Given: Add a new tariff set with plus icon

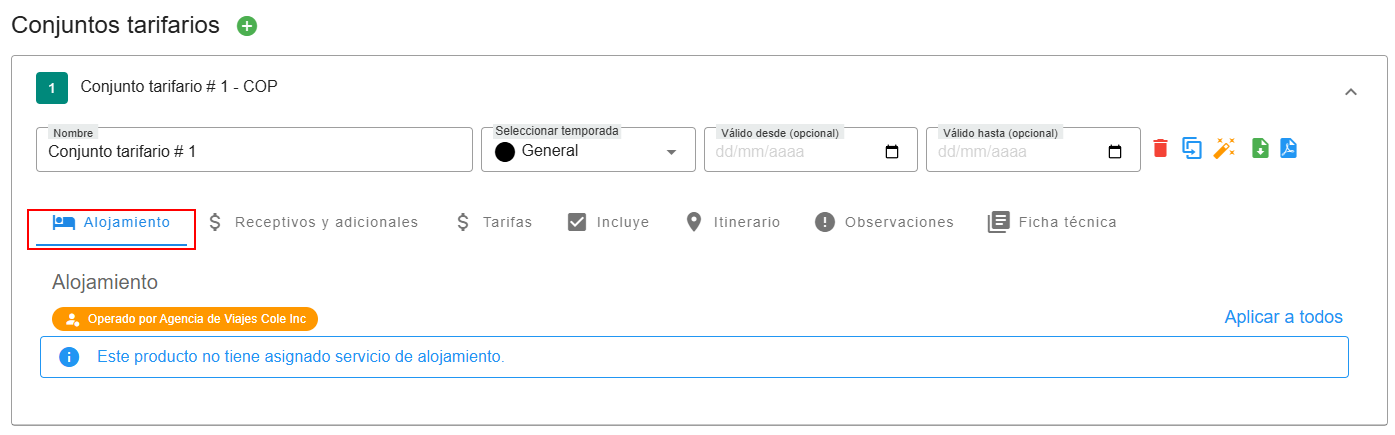Looking at the screenshot, I should [247, 26].
